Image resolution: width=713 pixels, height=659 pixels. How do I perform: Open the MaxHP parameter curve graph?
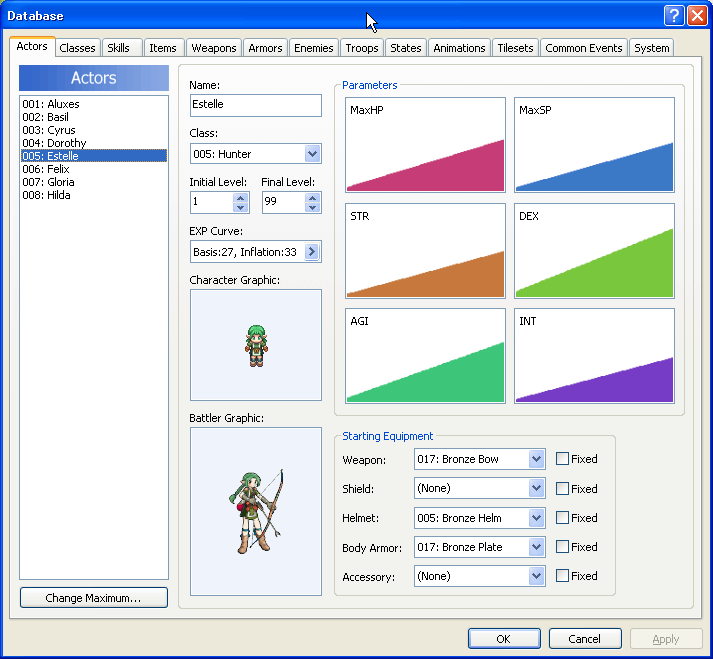point(426,145)
